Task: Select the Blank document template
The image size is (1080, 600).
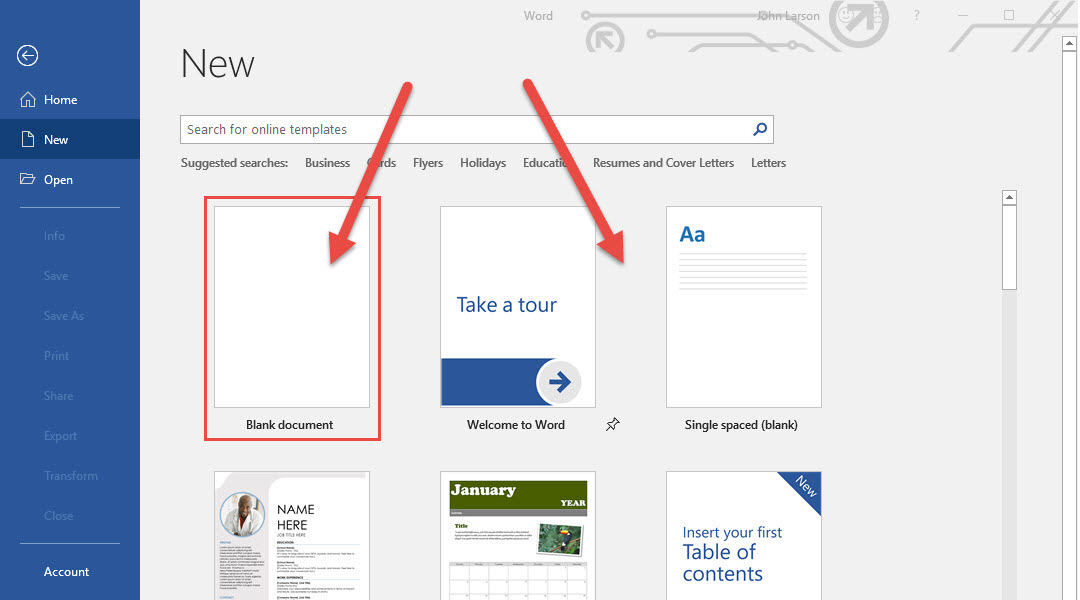Action: (292, 307)
